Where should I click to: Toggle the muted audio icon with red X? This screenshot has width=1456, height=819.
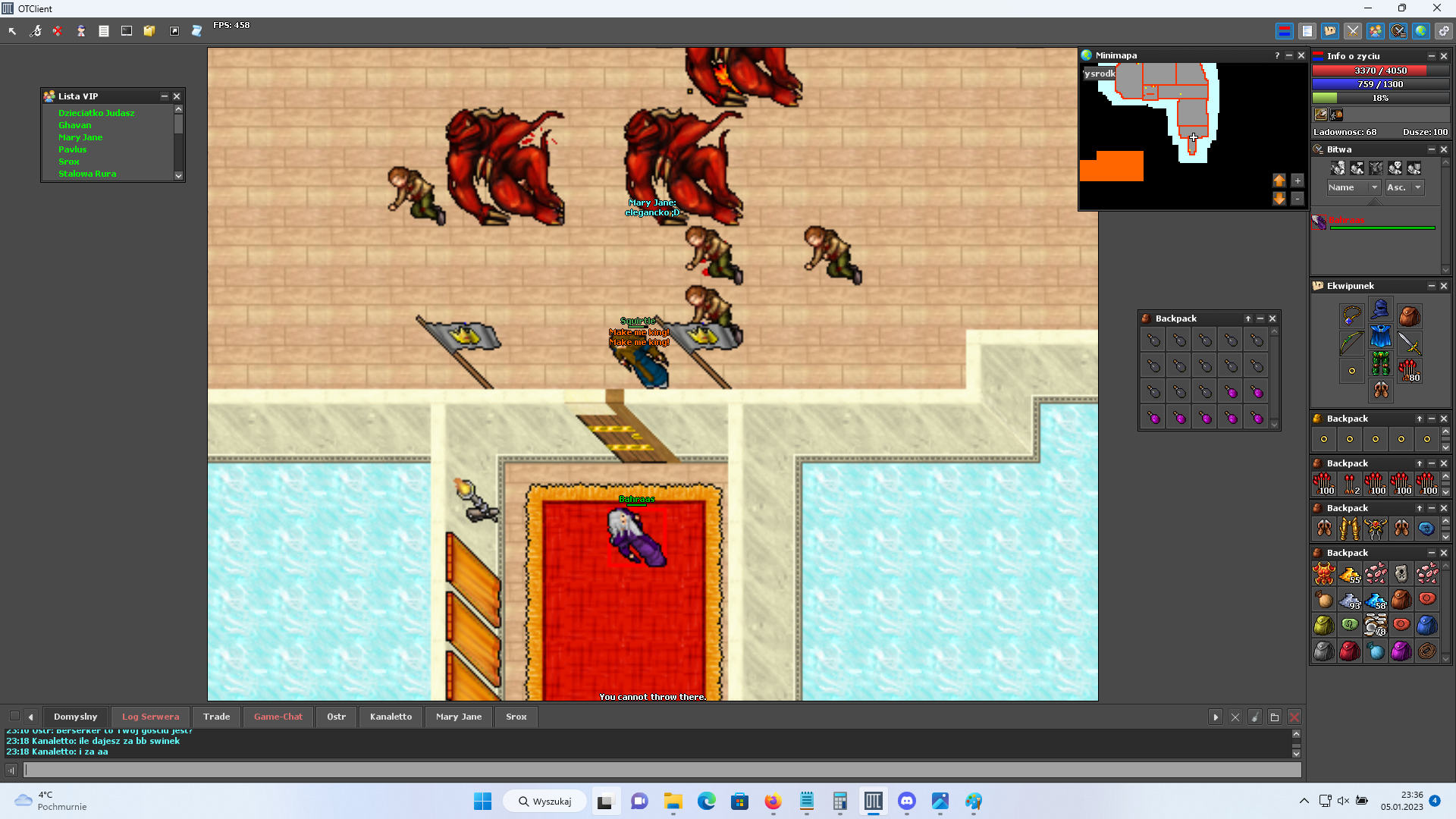pyautogui.click(x=58, y=31)
